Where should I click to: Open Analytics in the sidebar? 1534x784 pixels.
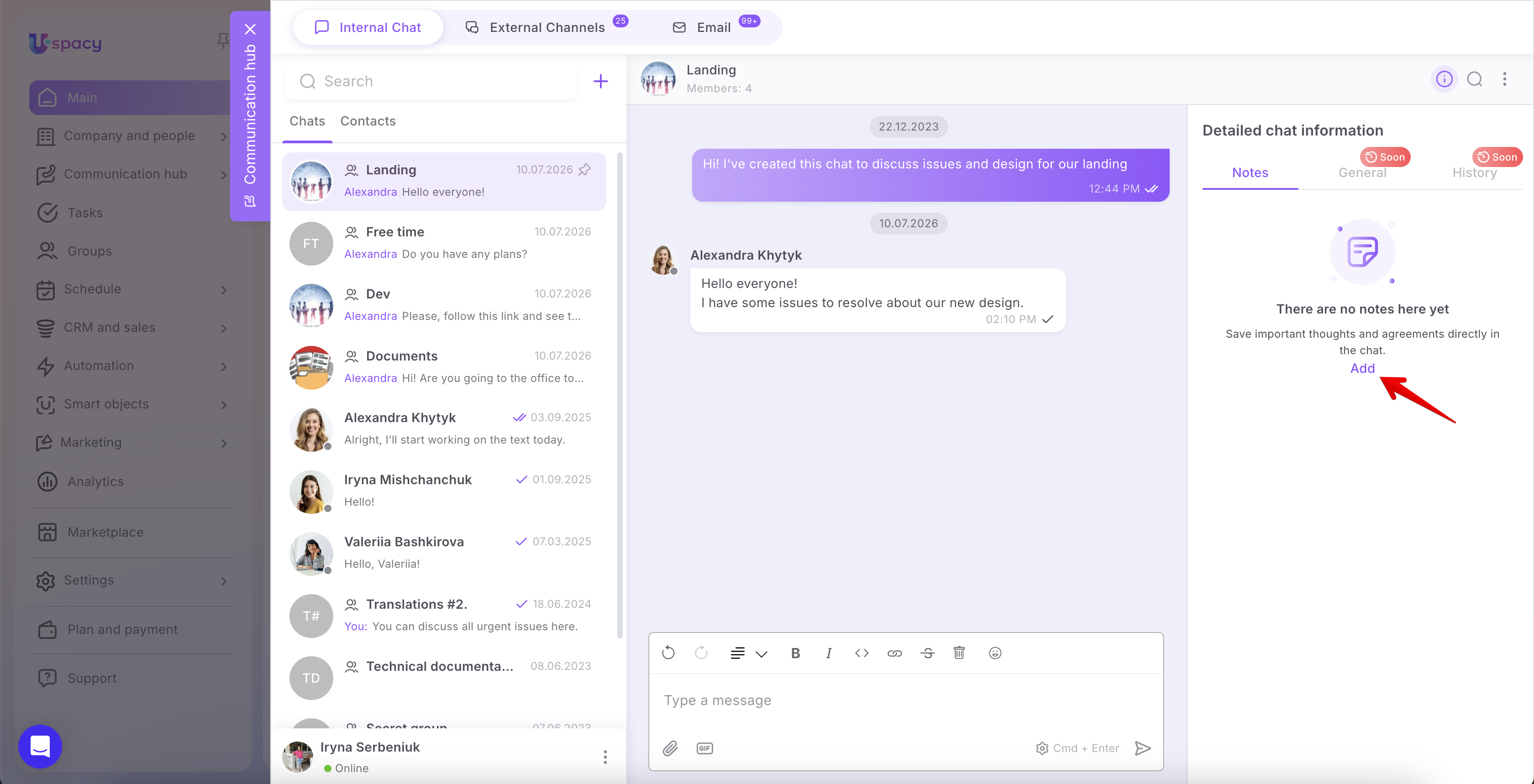[x=95, y=481]
